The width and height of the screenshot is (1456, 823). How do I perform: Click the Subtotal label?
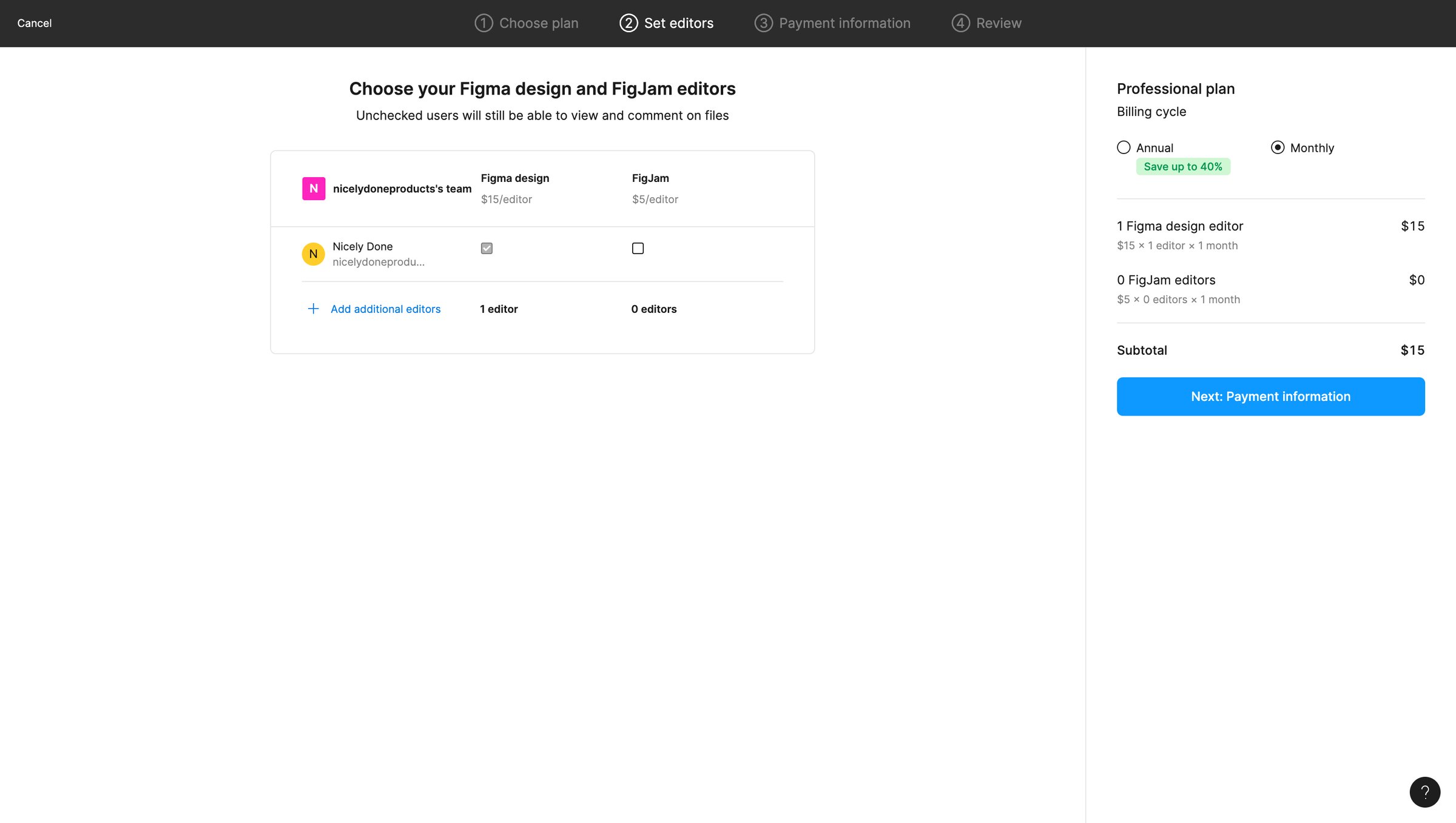click(1142, 351)
